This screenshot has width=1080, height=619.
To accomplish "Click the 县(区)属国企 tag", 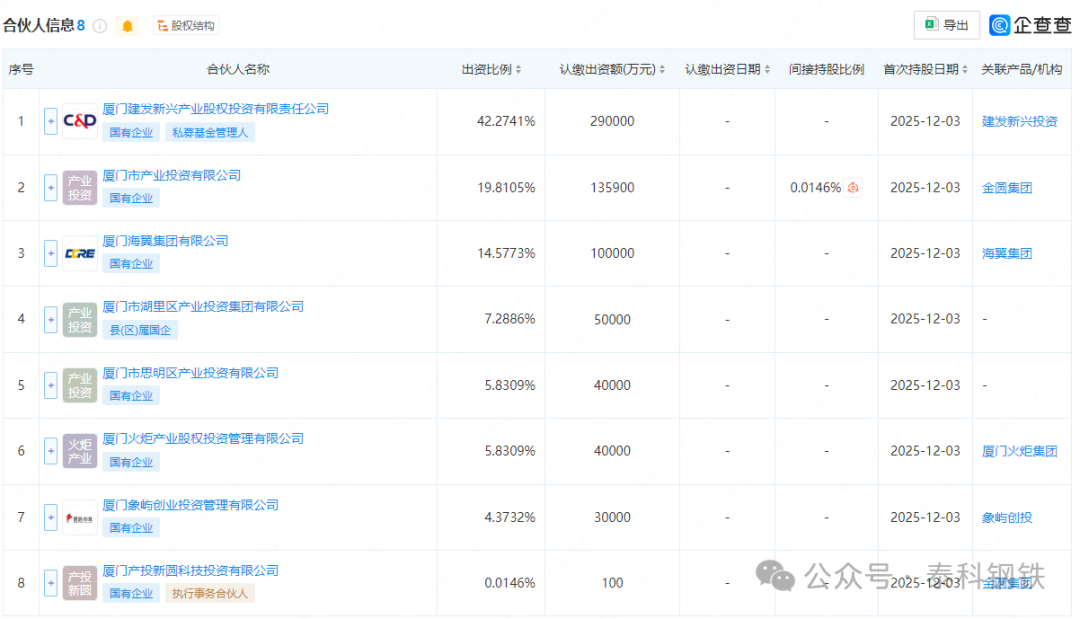I will coord(141,330).
